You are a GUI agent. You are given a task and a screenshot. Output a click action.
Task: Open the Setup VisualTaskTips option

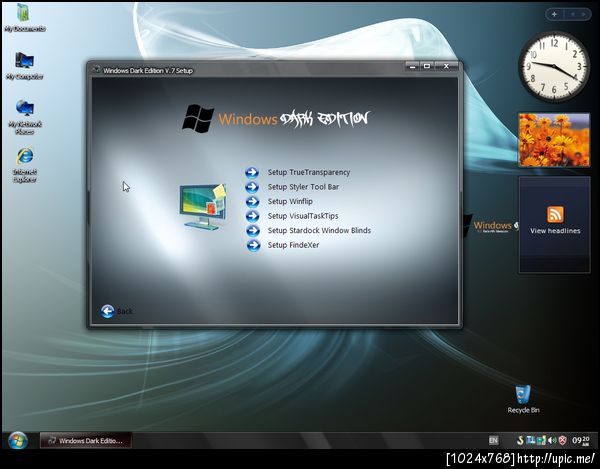[303, 216]
